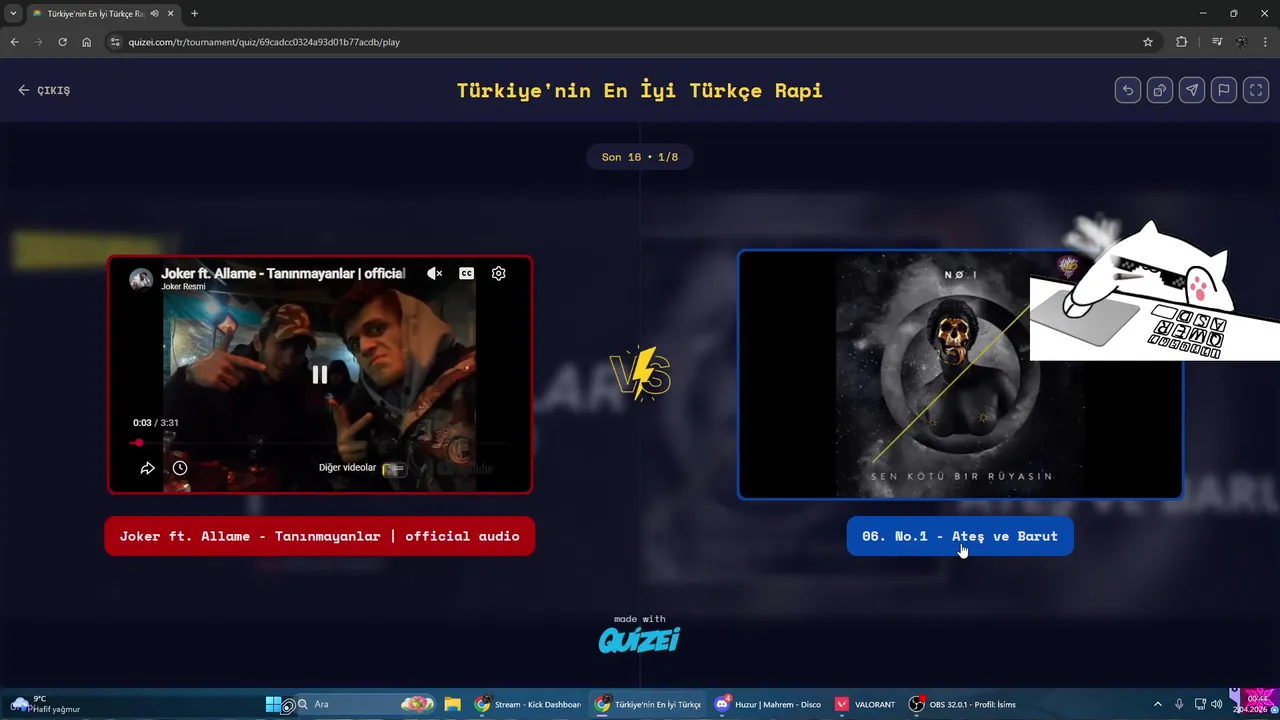Click the volume speaker icon in tray
Screen dimensions: 1280x720
tap(1217, 704)
